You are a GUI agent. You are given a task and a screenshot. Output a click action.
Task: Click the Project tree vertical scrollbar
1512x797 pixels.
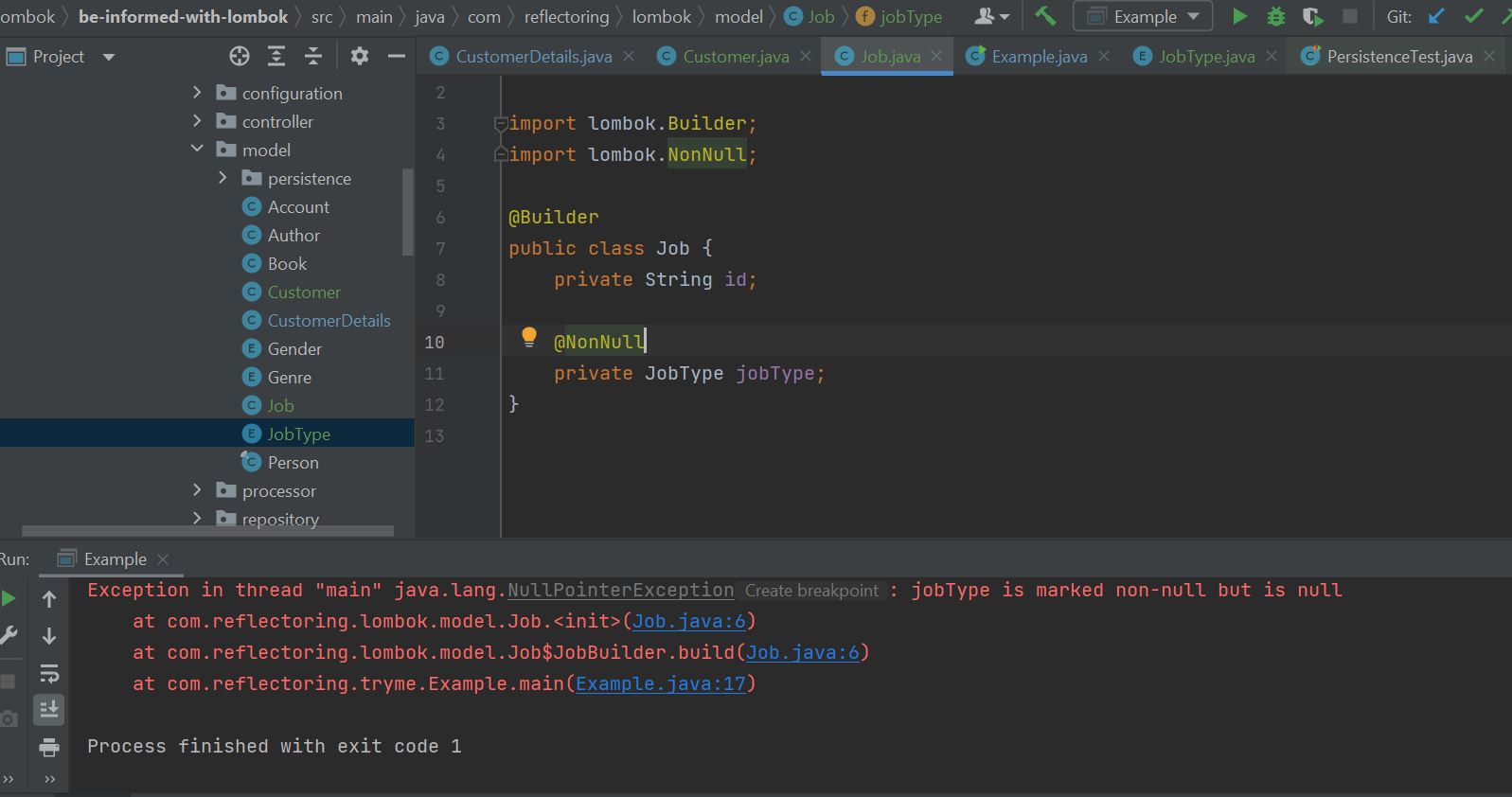(408, 212)
